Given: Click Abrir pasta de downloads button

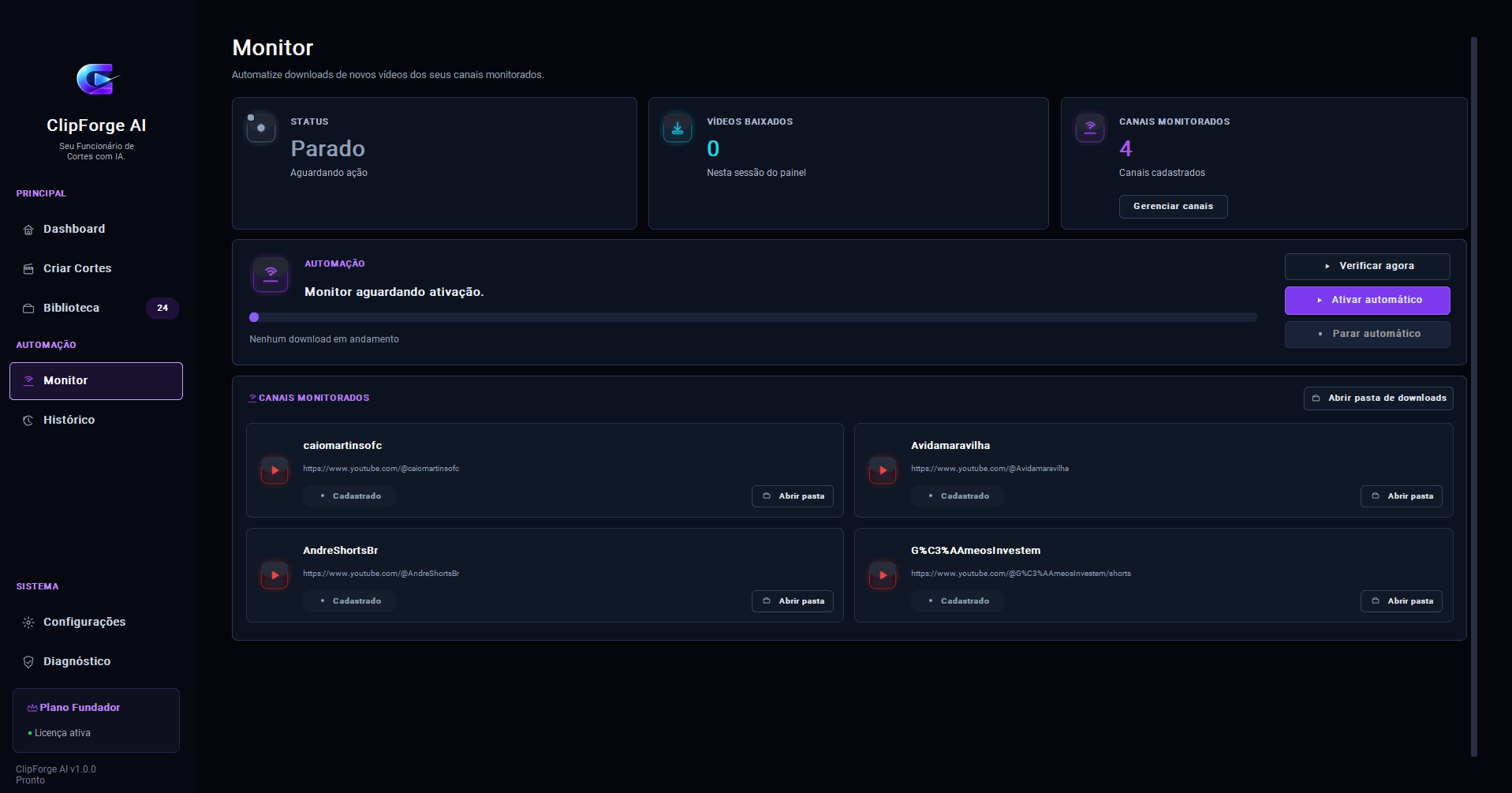Looking at the screenshot, I should [x=1378, y=398].
